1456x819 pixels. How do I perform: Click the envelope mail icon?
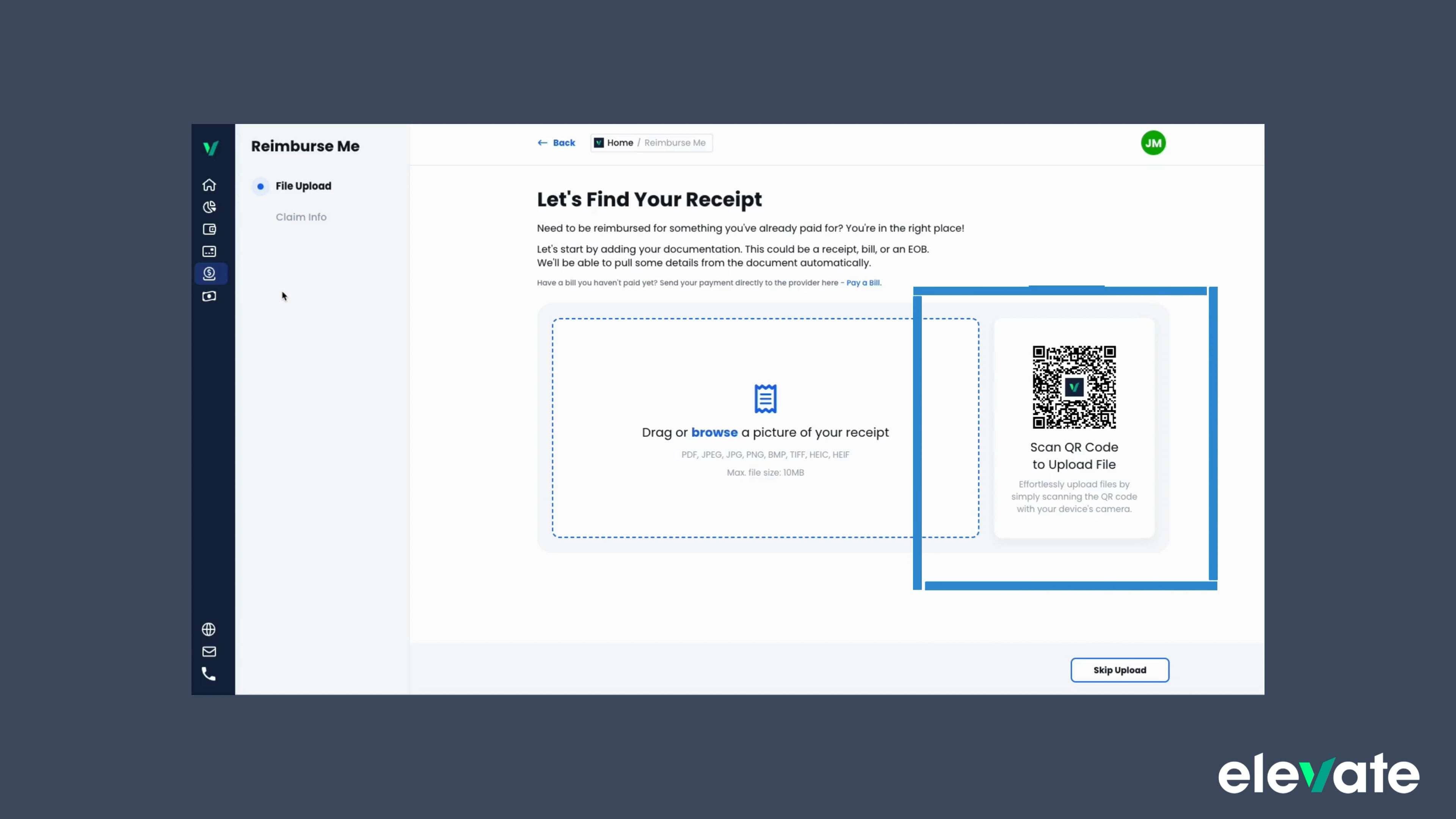click(x=209, y=652)
